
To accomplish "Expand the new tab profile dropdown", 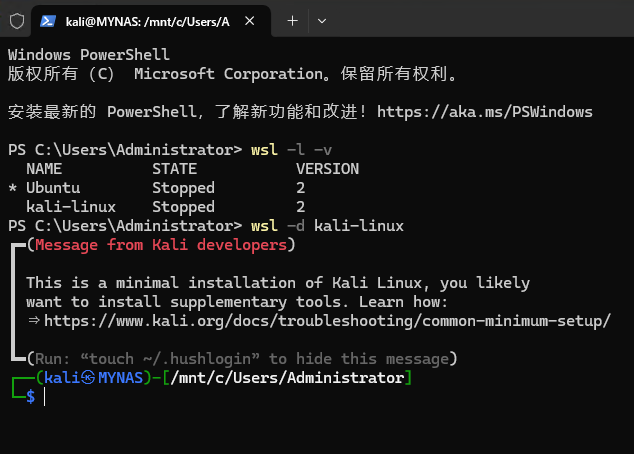I will coord(322,21).
